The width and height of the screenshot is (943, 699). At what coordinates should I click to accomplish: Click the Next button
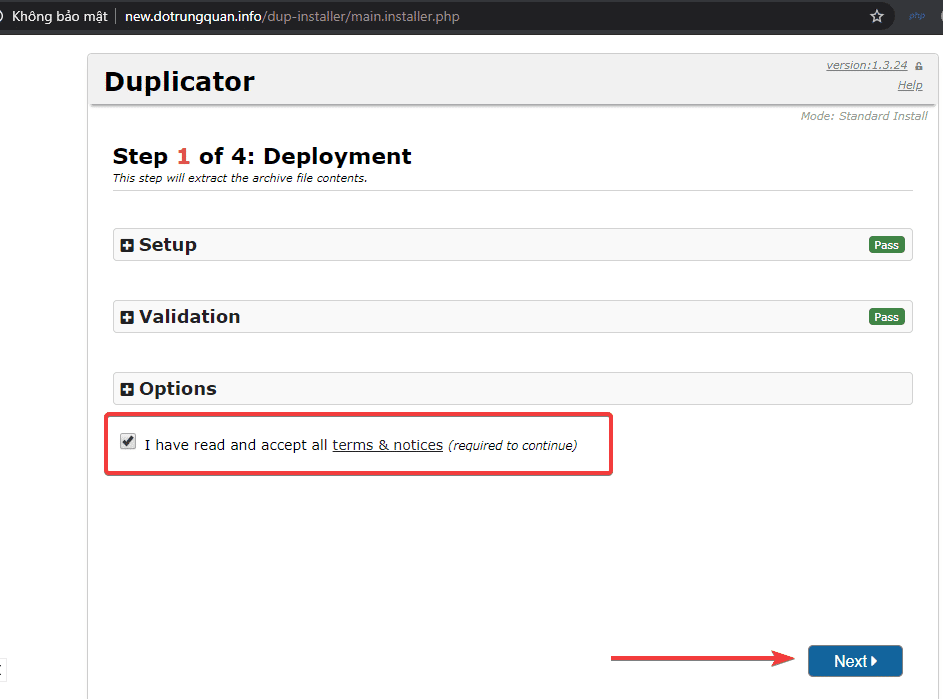(x=855, y=661)
